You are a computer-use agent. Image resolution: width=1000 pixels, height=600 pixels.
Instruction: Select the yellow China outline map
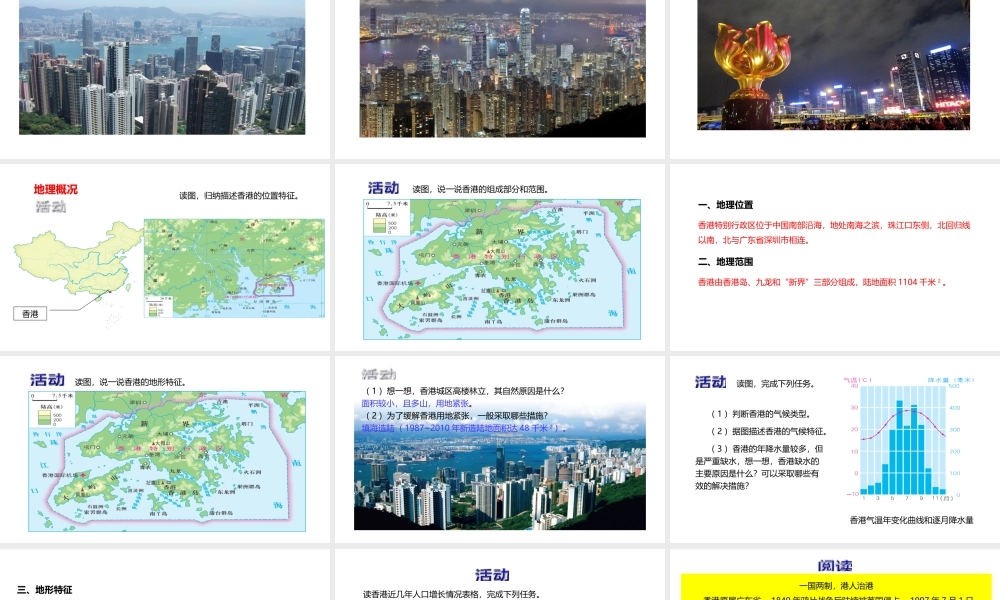(x=77, y=260)
